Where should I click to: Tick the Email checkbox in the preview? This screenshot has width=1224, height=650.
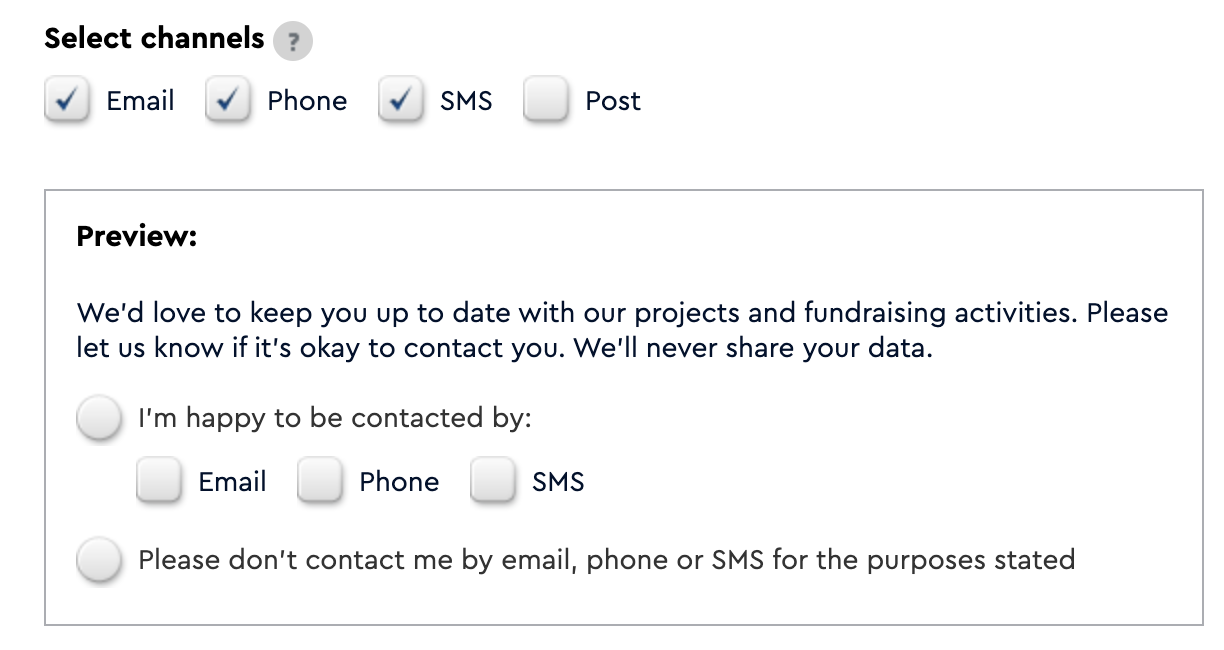coord(159,482)
